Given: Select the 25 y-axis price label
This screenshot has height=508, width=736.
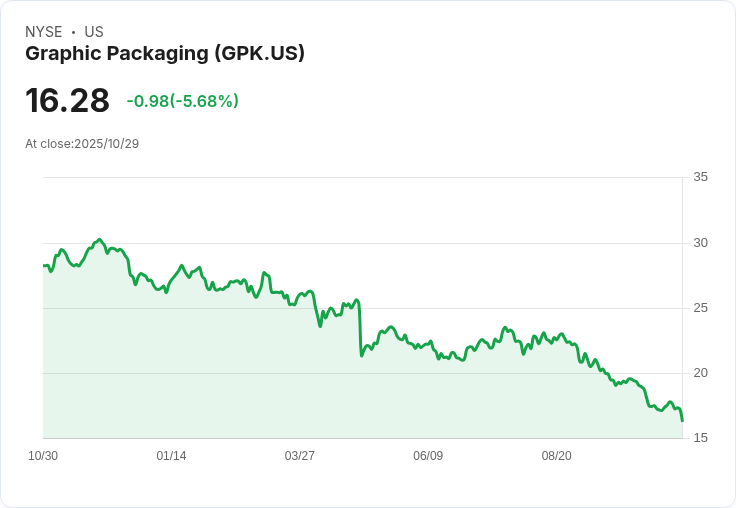Looking at the screenshot, I should (x=700, y=308).
